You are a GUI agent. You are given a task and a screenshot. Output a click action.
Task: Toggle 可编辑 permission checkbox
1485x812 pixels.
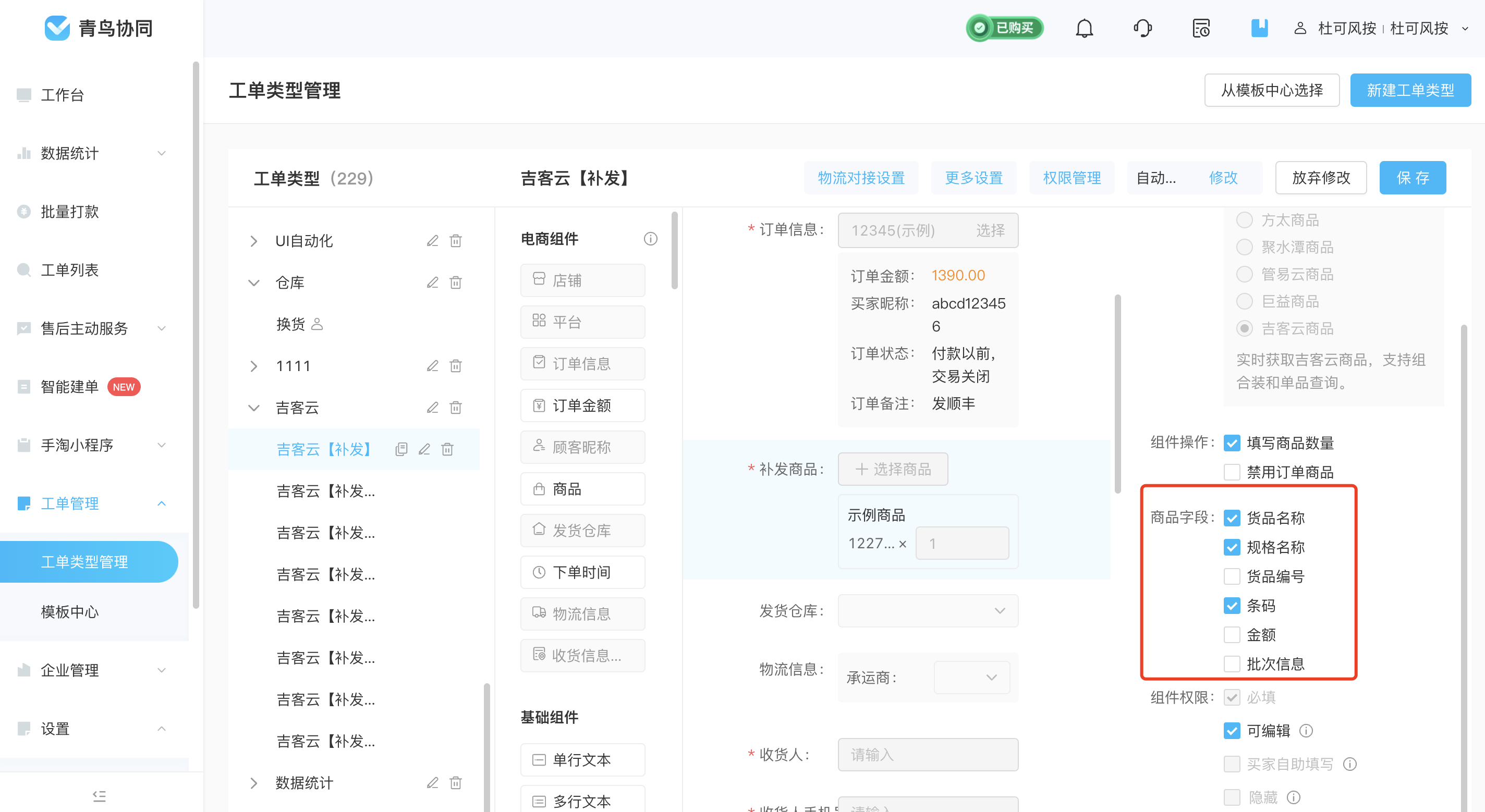[x=1232, y=731]
